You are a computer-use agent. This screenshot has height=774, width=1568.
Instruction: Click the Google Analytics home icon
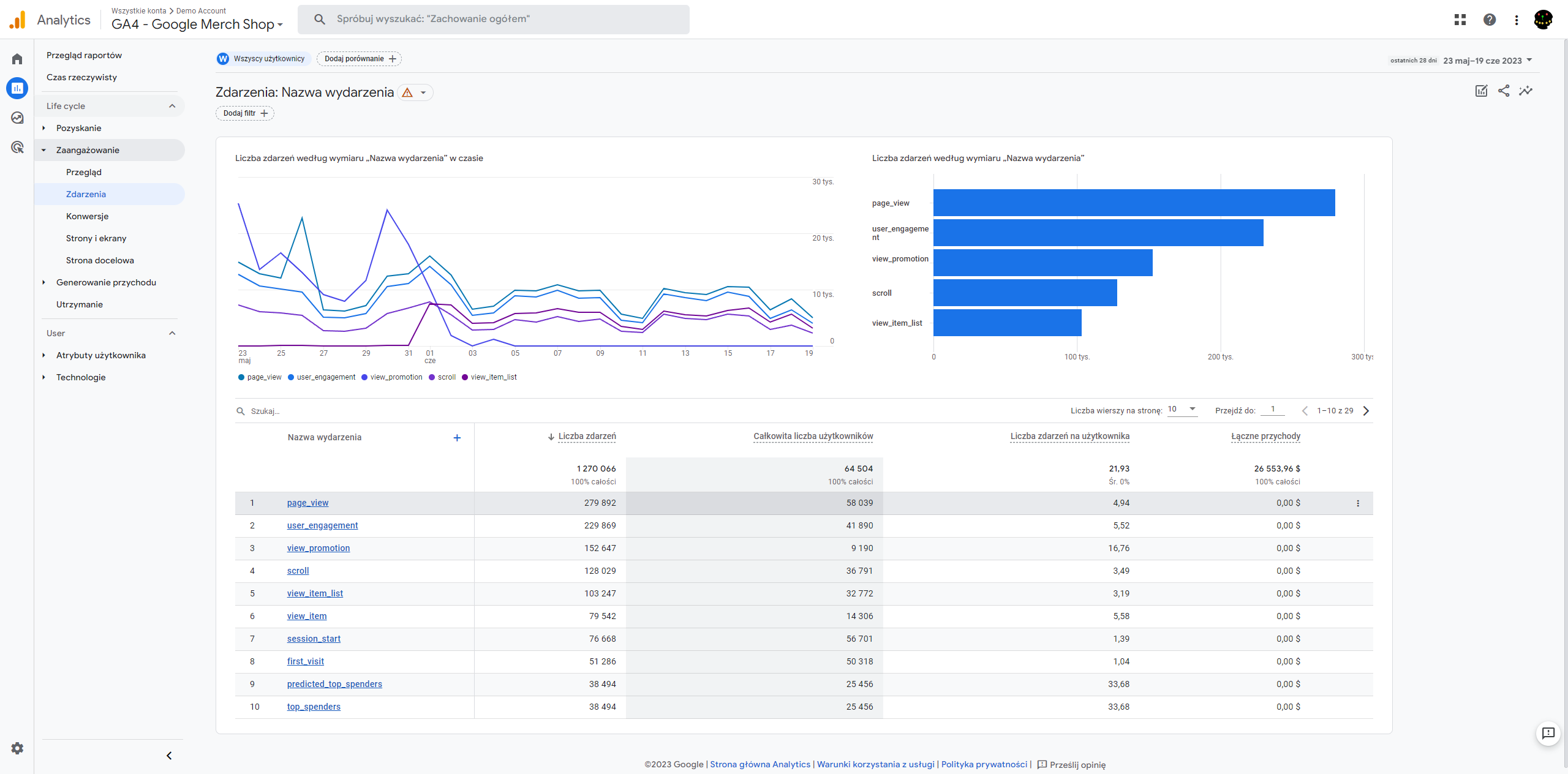point(19,57)
